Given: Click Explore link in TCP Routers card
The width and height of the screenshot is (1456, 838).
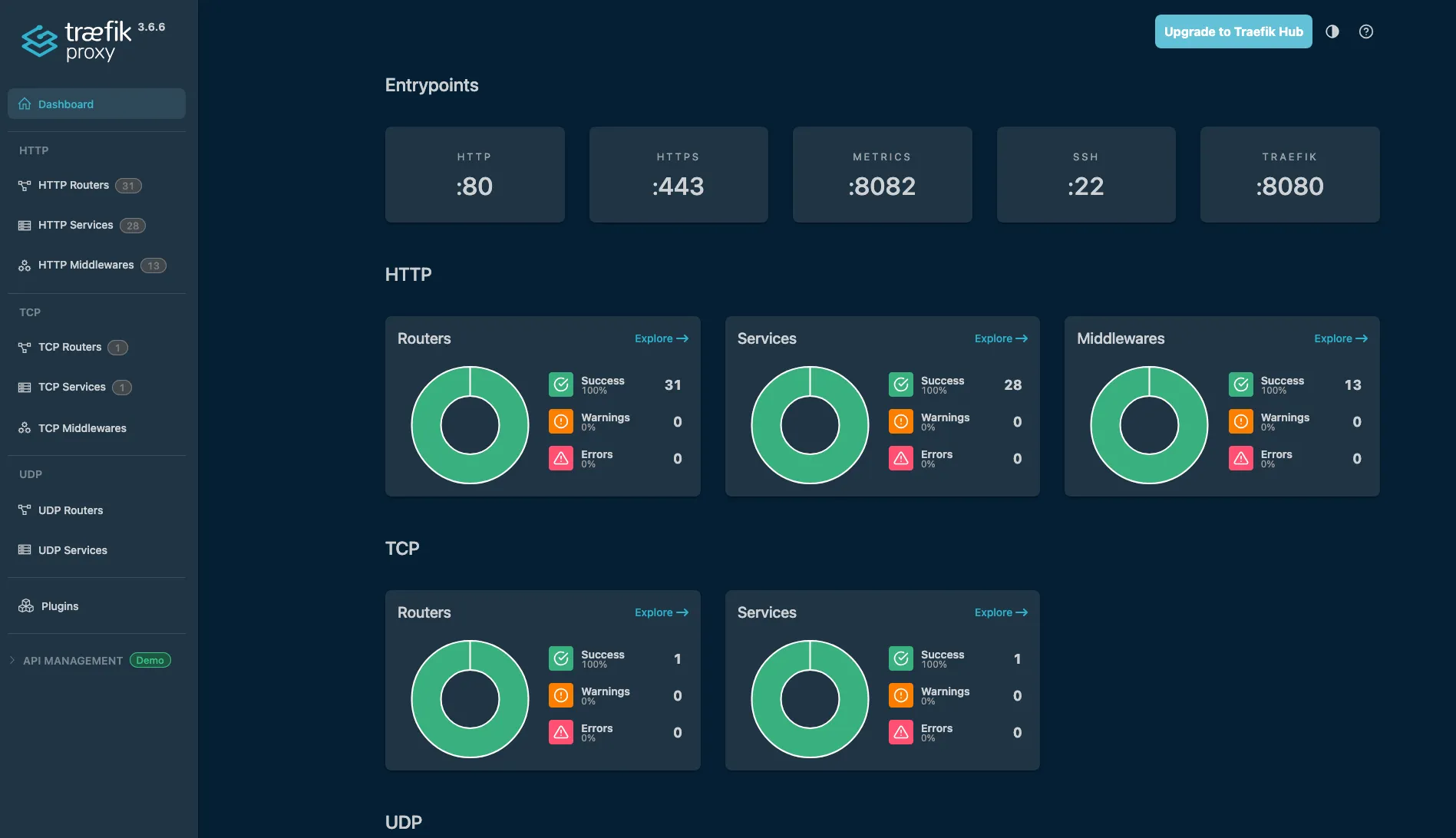Looking at the screenshot, I should (661, 612).
